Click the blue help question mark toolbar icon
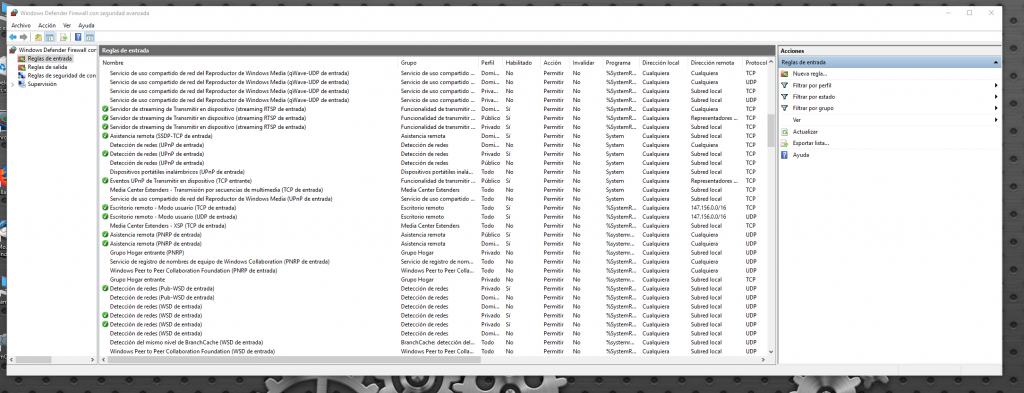Viewport: 1024px width, 393px height. [78, 37]
